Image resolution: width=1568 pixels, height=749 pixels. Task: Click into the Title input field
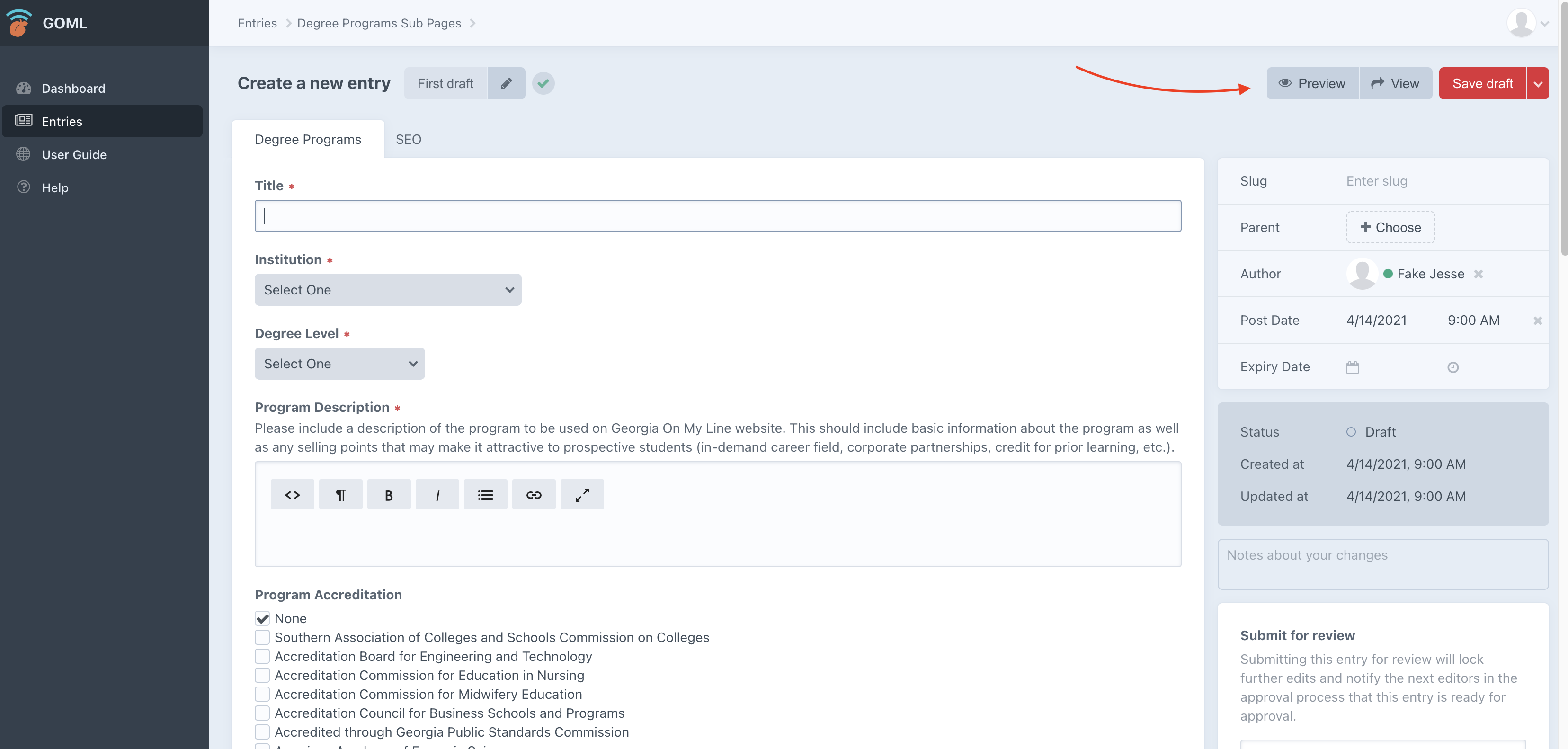click(718, 216)
